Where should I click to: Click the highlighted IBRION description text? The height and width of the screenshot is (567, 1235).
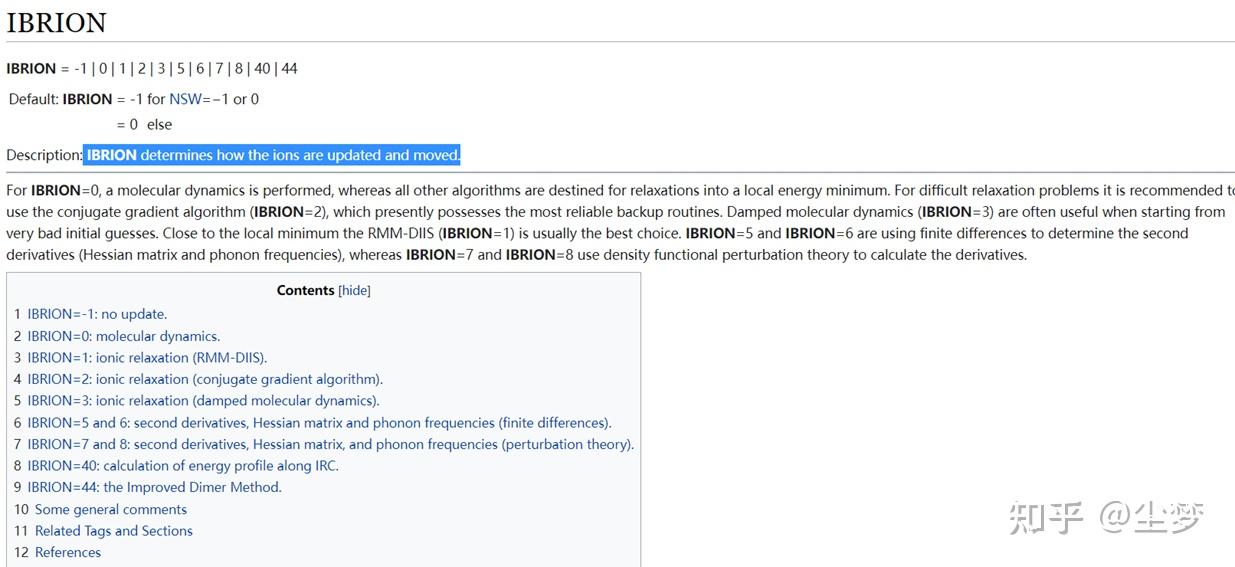tap(272, 155)
